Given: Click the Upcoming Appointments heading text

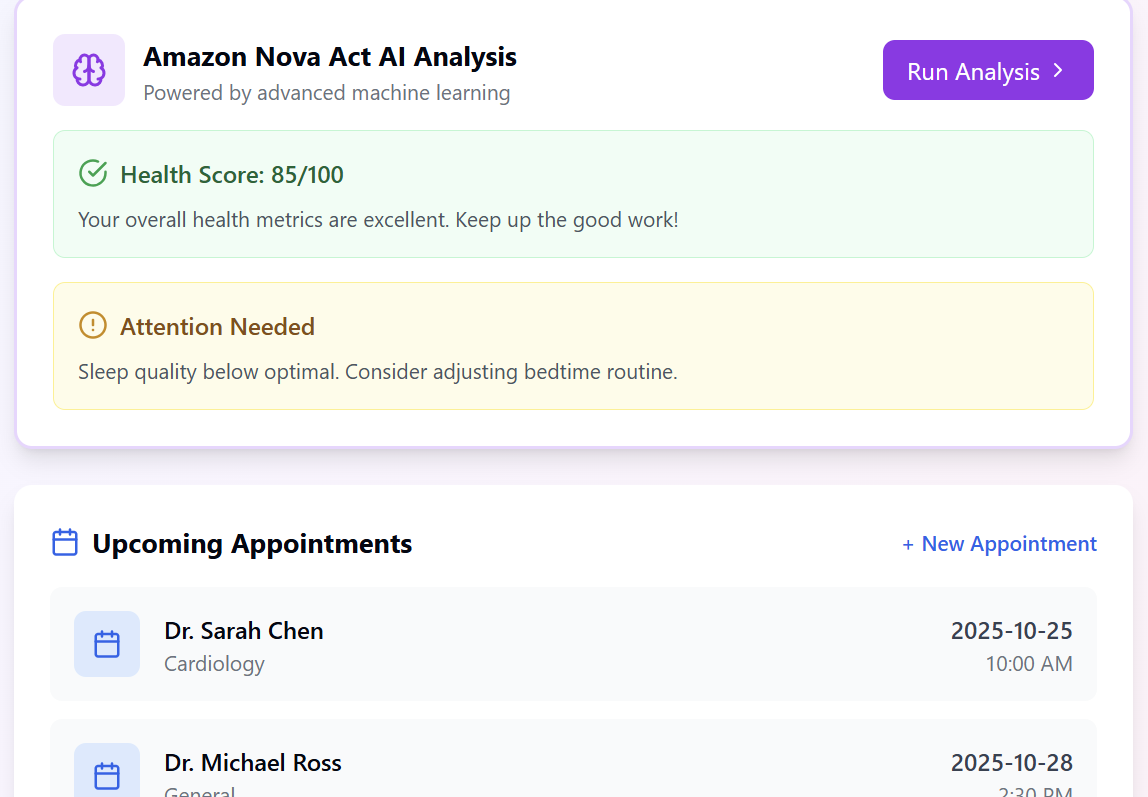Looking at the screenshot, I should [x=252, y=544].
